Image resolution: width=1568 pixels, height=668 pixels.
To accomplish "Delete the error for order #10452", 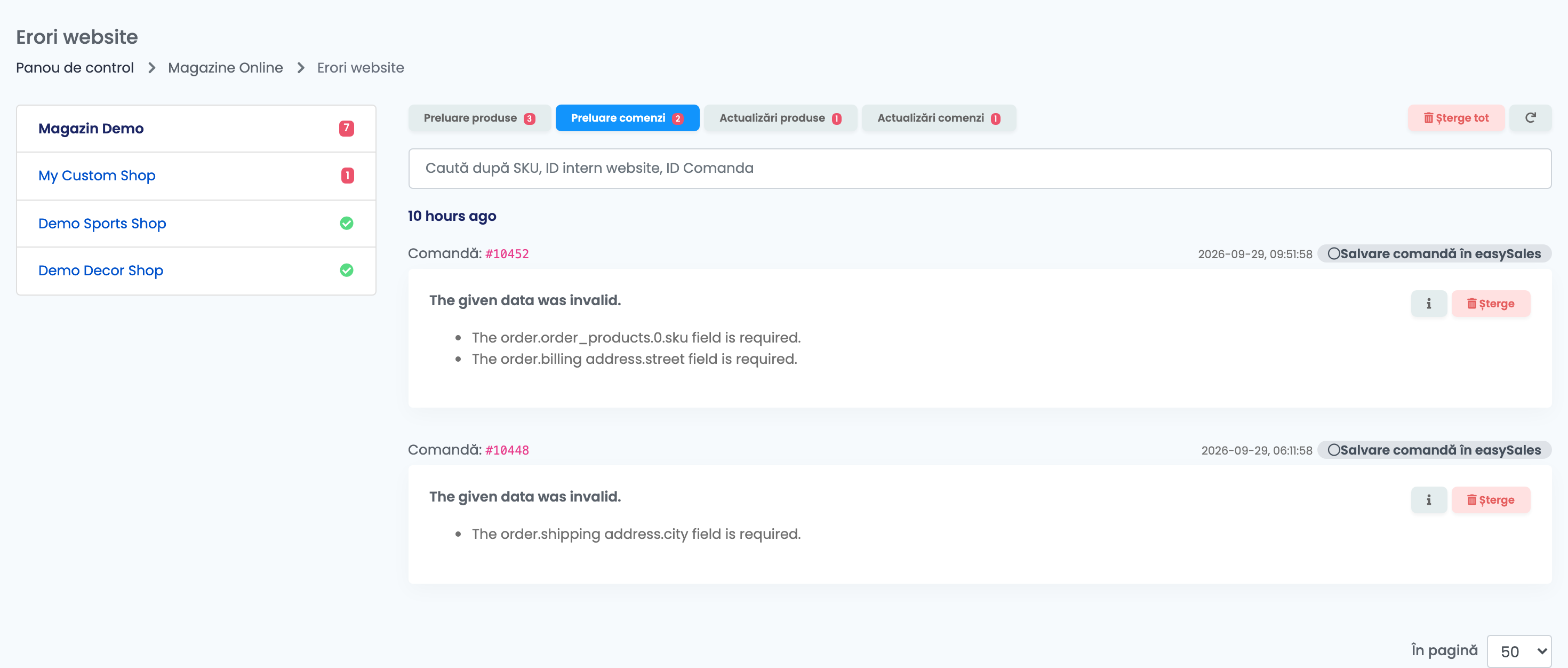I will pos(1490,303).
